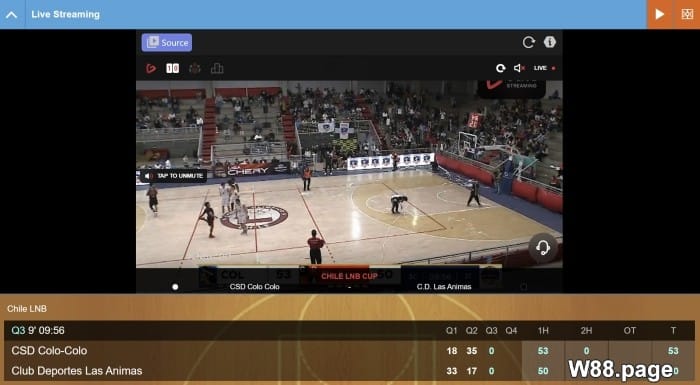Switch to the scoreboard tab icon

(x=172, y=68)
